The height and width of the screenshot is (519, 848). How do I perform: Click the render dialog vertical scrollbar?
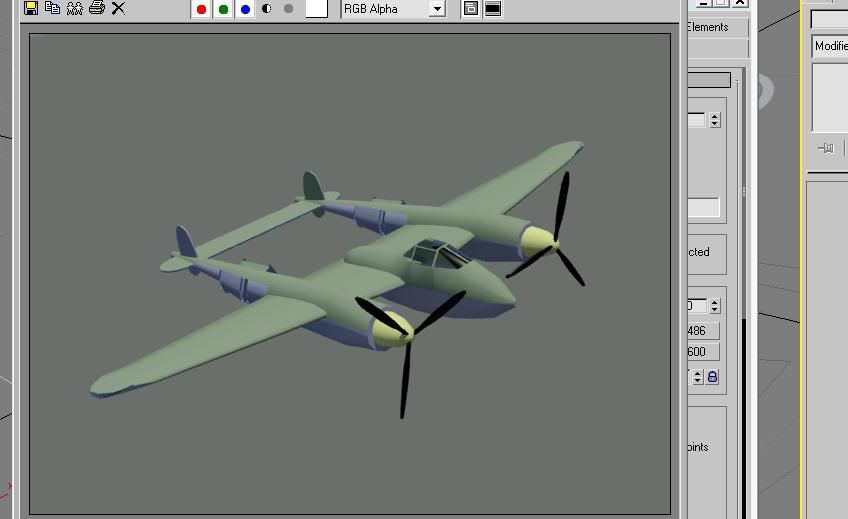(x=744, y=292)
